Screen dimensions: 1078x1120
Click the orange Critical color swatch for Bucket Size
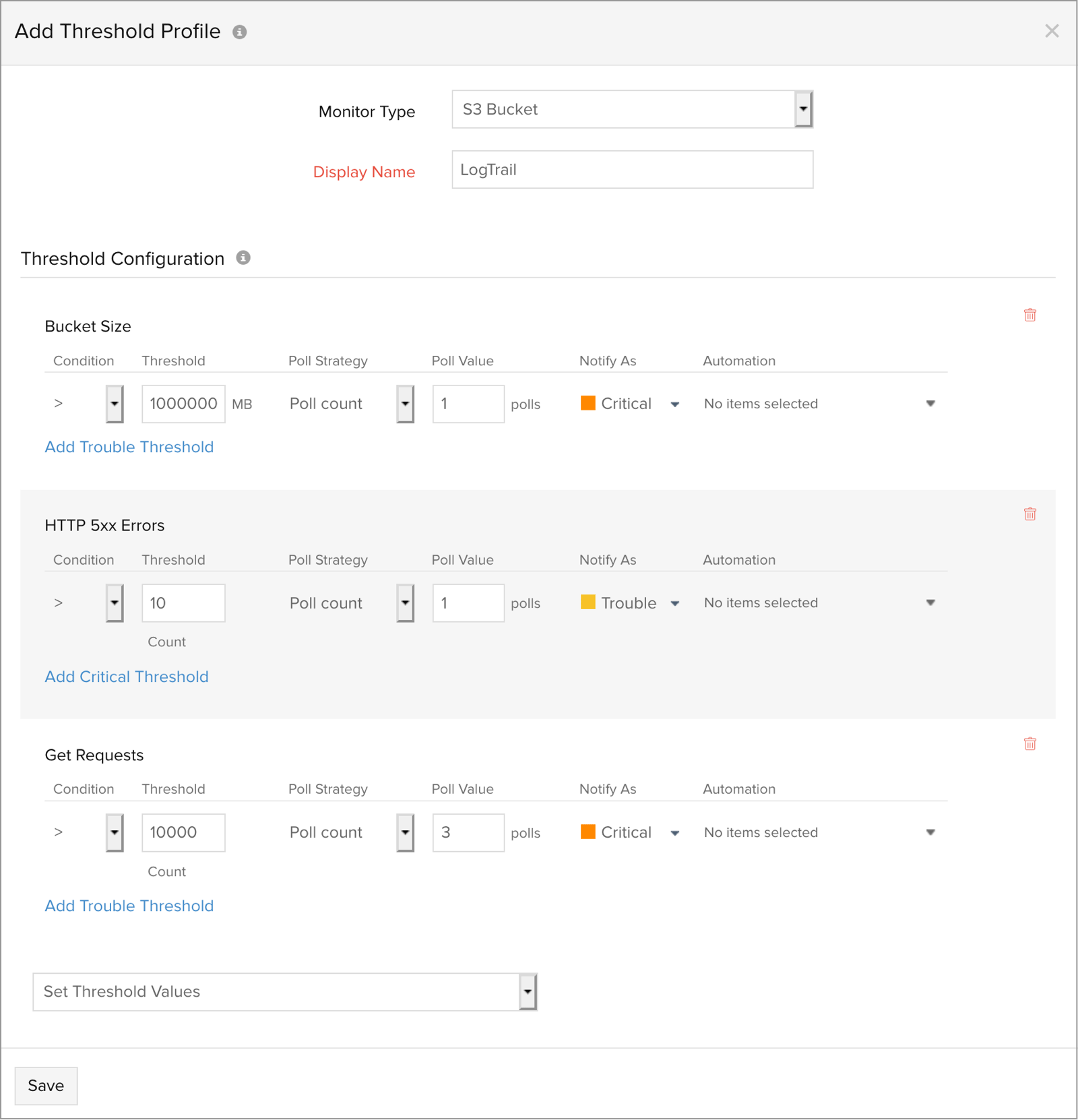point(588,402)
